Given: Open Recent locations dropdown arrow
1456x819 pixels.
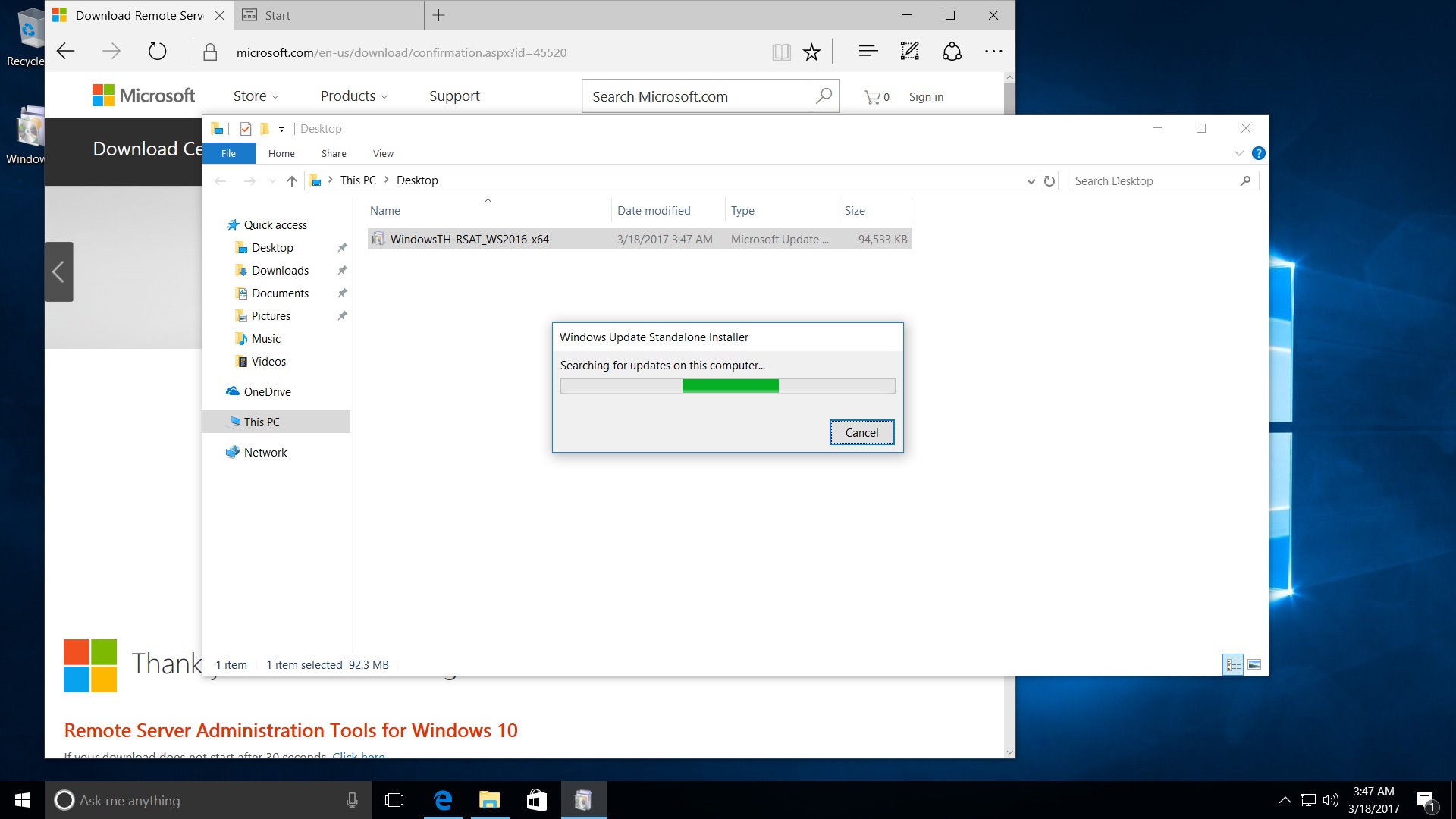Looking at the screenshot, I should [272, 181].
